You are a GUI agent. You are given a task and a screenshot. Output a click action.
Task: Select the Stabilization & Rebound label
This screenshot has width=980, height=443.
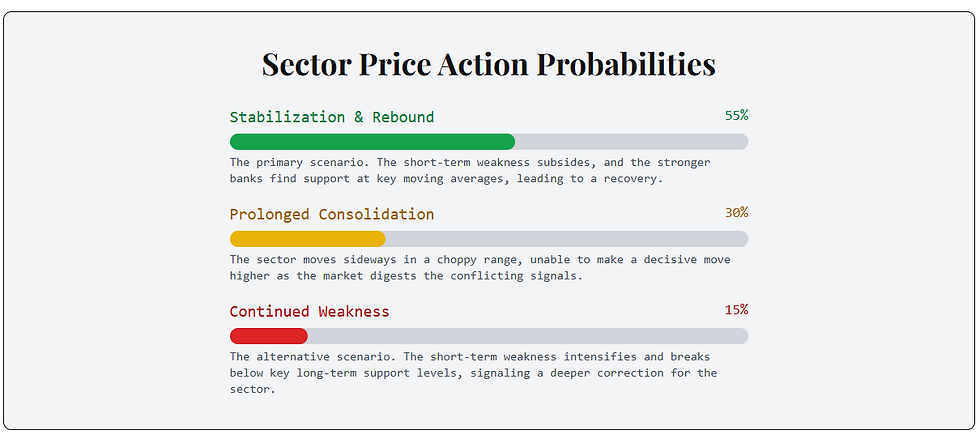coord(332,117)
